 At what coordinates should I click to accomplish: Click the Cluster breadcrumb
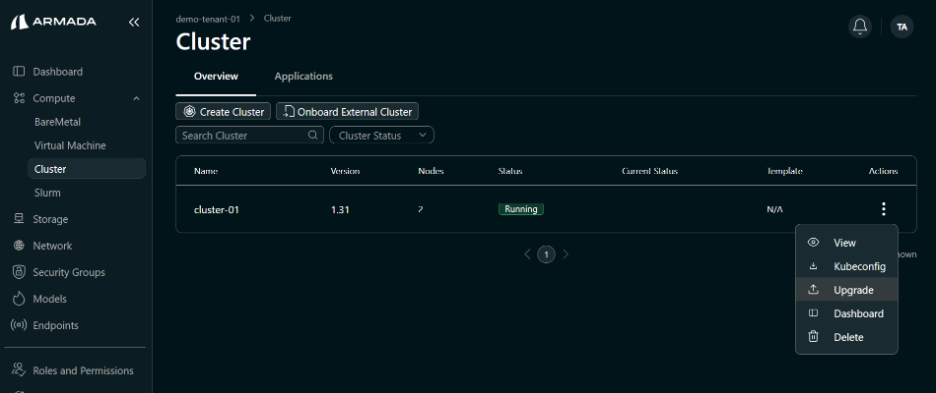(278, 19)
